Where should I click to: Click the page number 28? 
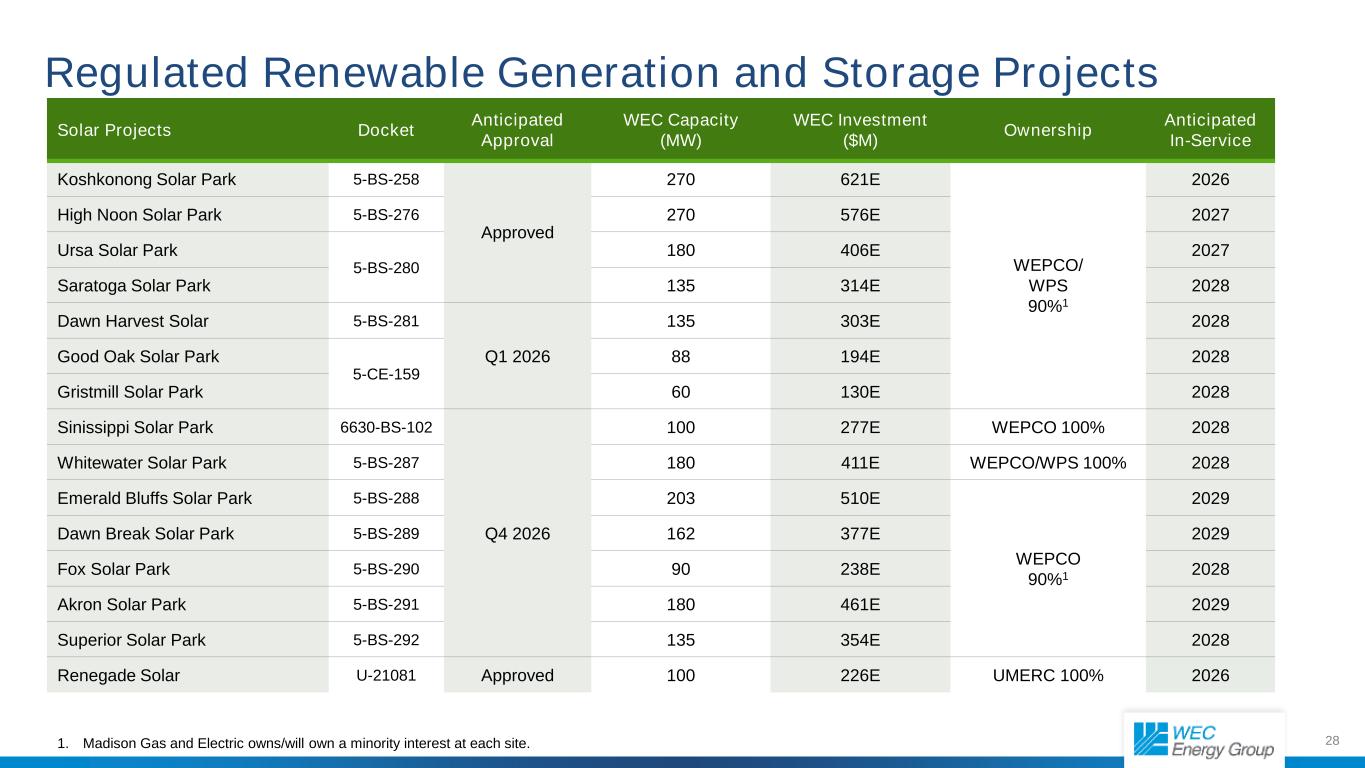[1331, 740]
